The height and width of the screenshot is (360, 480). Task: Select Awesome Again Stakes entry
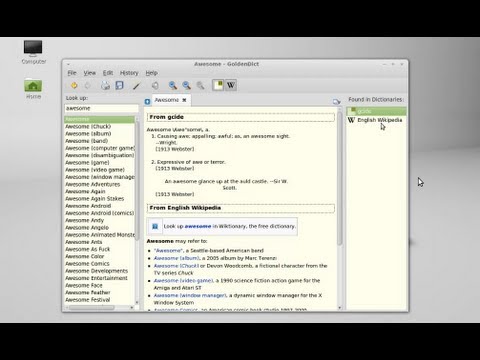click(x=99, y=199)
